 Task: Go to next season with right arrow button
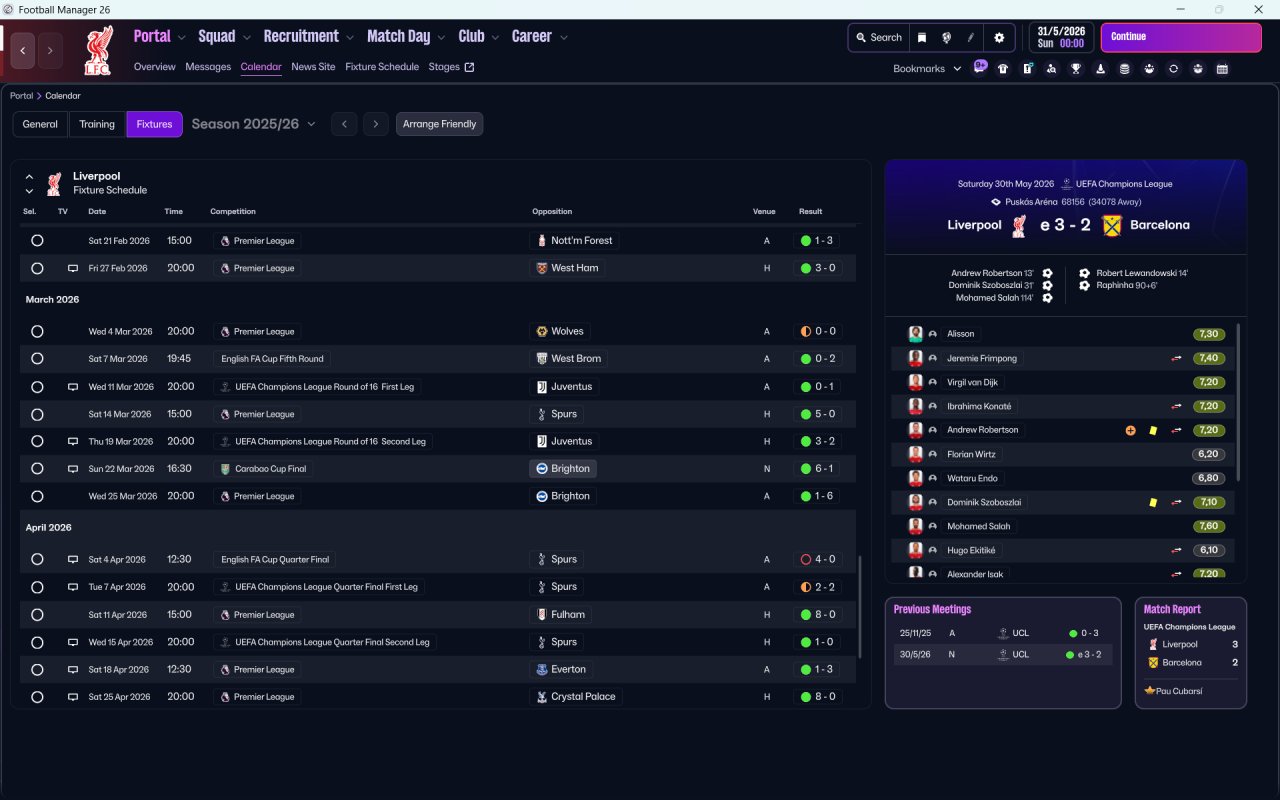click(376, 124)
